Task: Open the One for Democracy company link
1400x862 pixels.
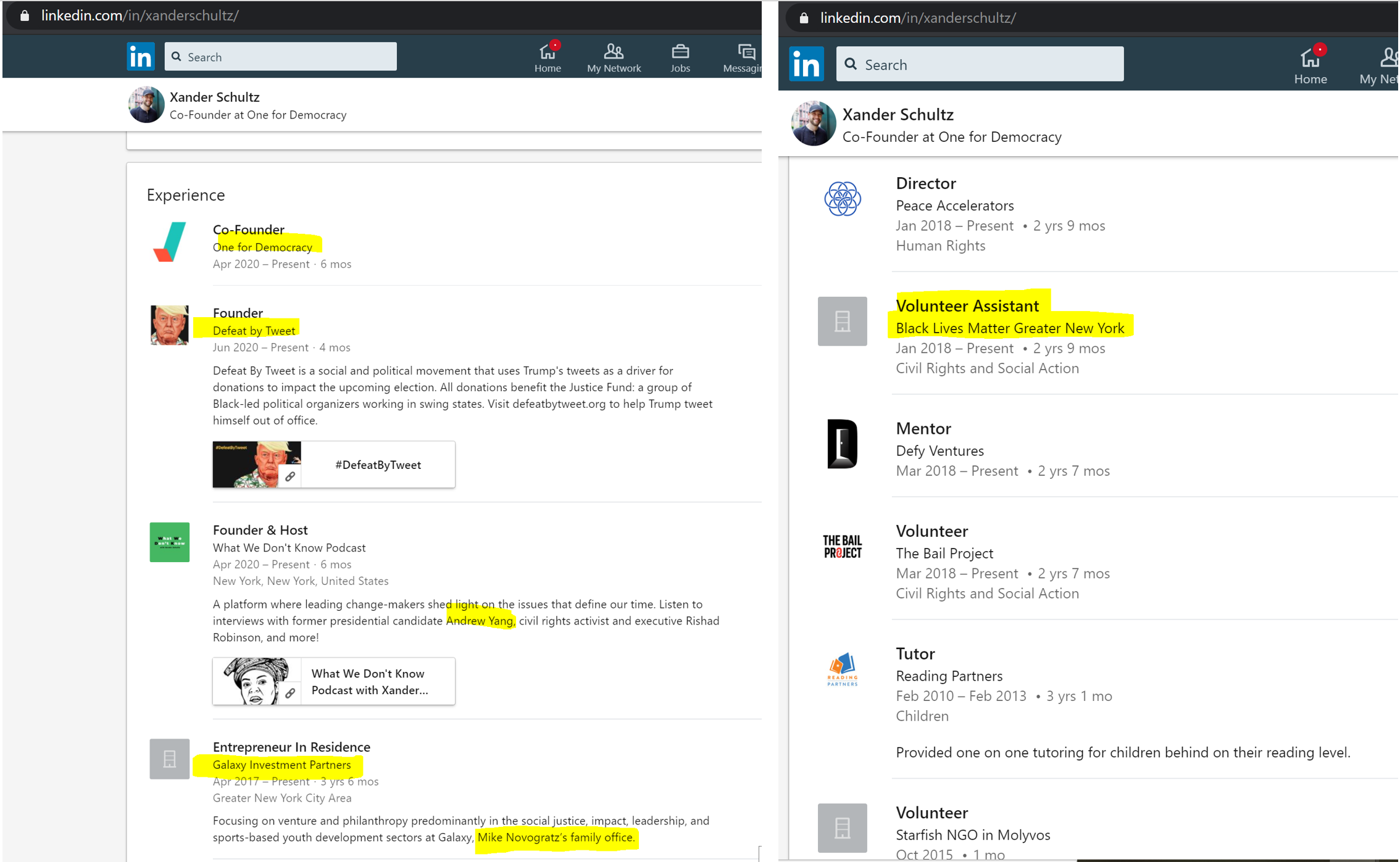Action: pos(262,247)
